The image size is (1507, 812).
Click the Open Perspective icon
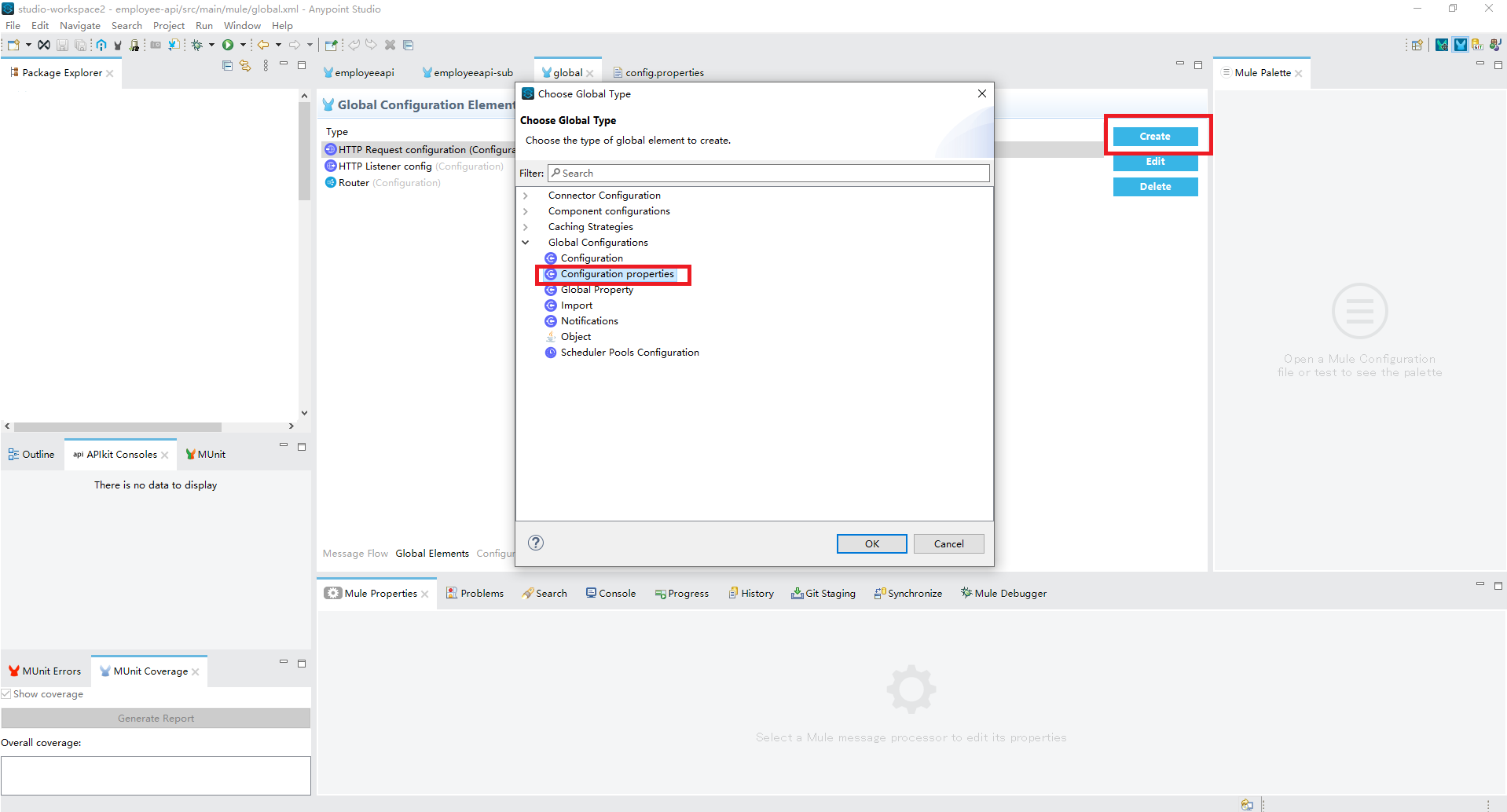(x=1416, y=45)
